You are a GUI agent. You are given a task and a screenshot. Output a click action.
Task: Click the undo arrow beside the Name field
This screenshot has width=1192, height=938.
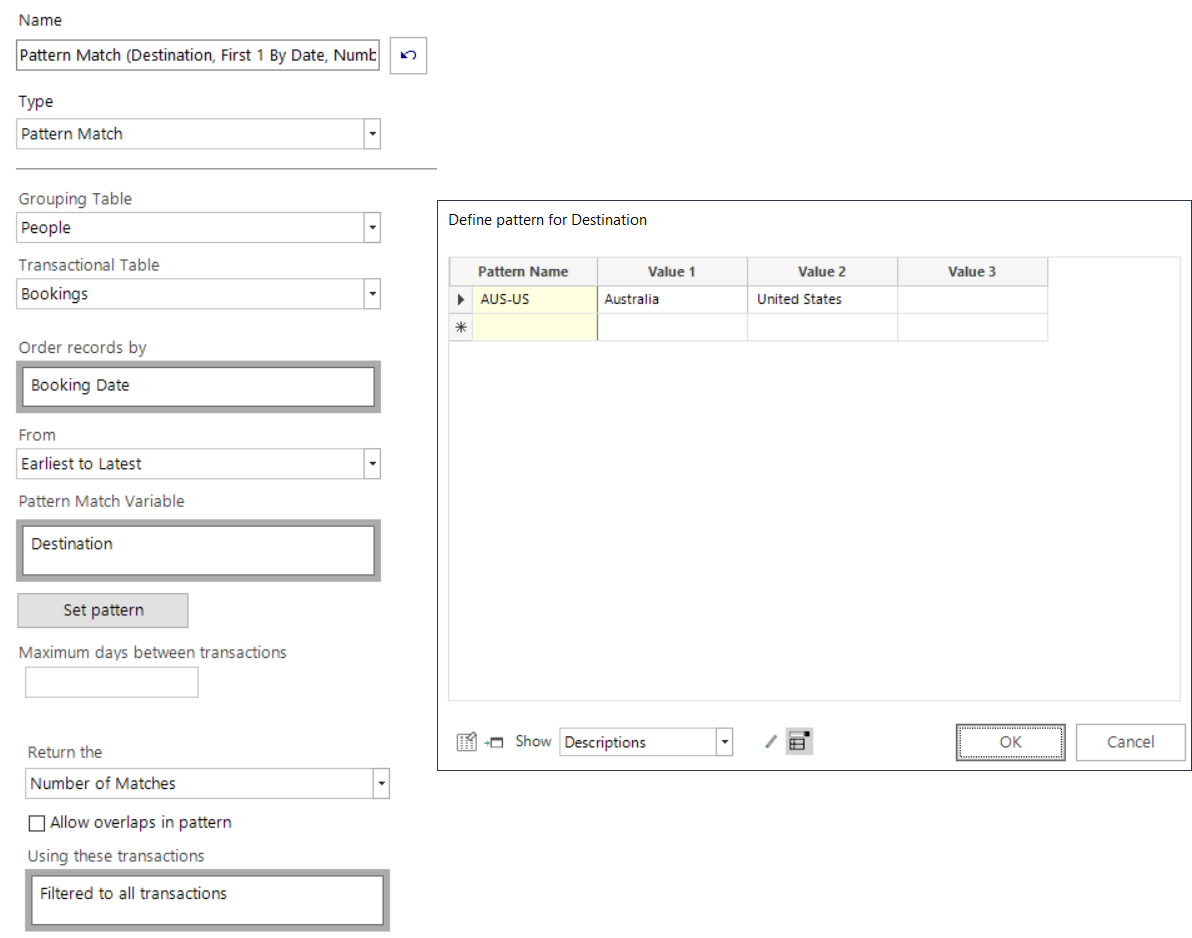[408, 55]
